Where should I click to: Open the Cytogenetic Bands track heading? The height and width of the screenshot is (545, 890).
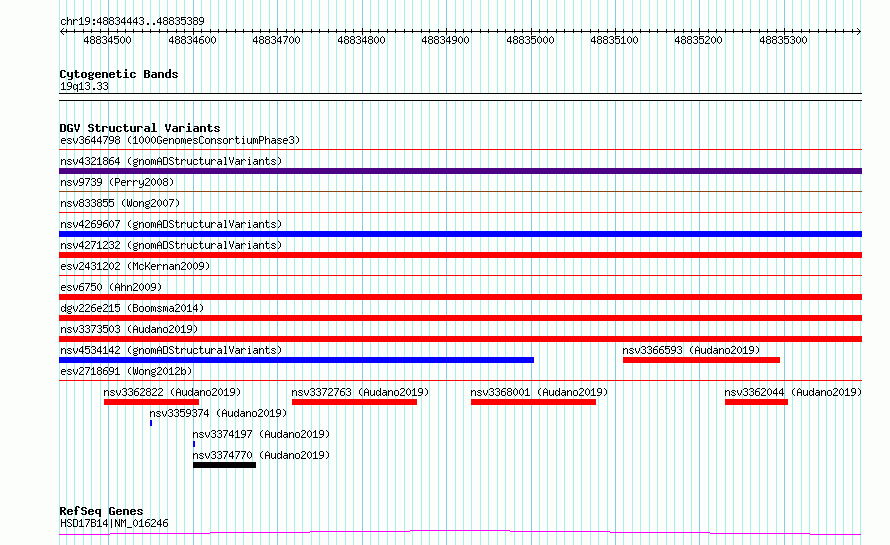(x=119, y=74)
